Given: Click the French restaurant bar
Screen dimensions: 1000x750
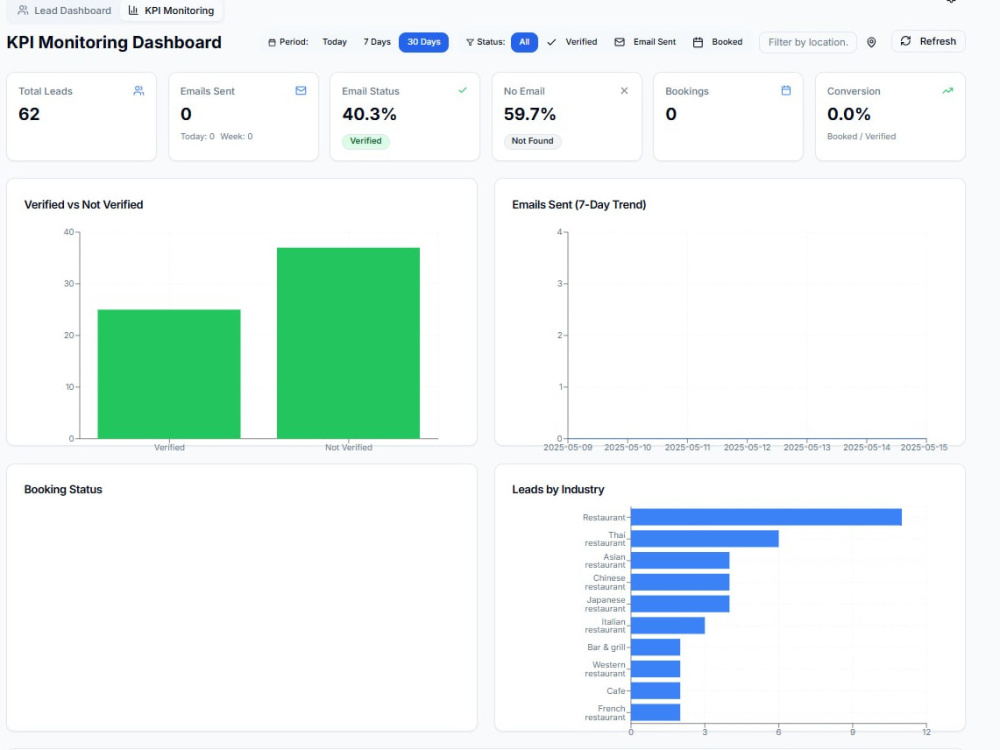Looking at the screenshot, I should (x=656, y=712).
